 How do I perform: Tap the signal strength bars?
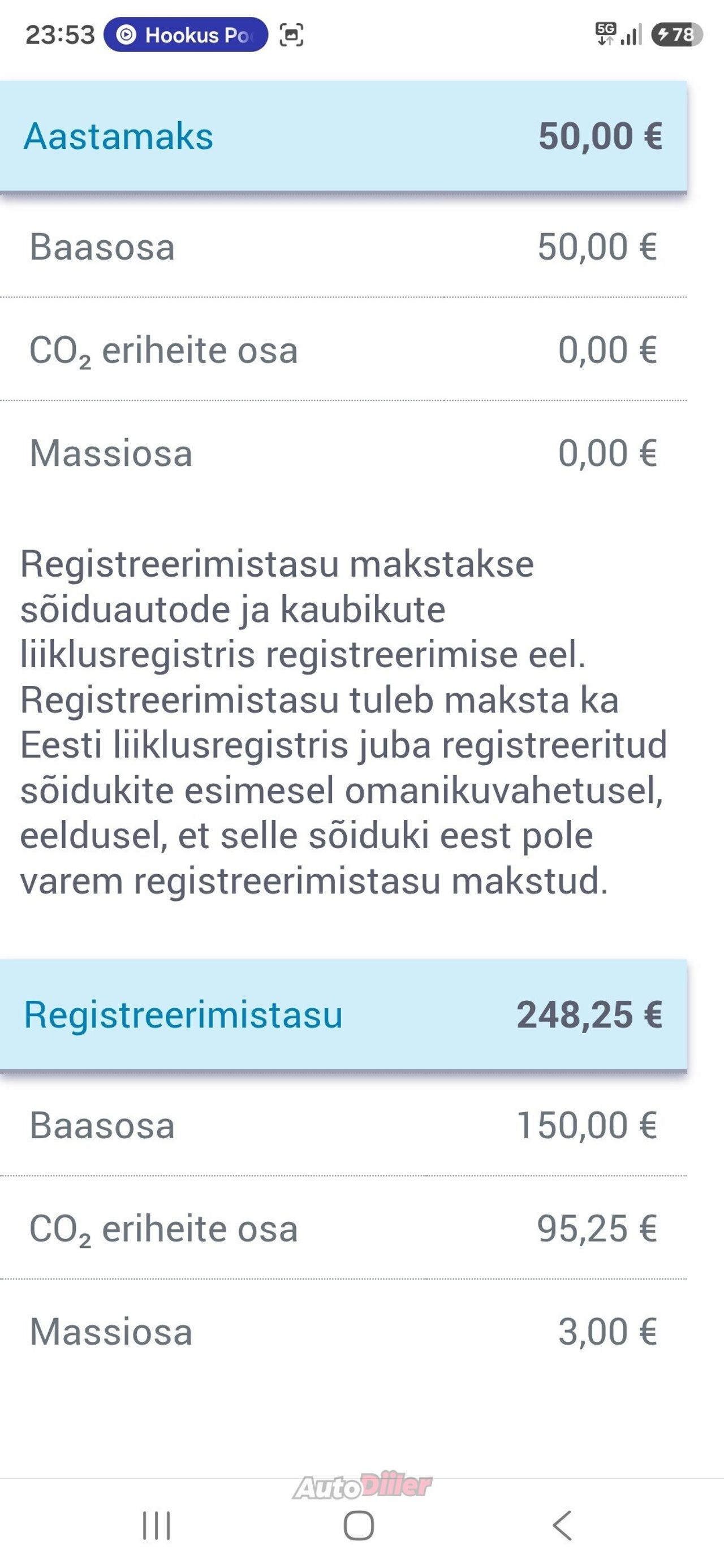[x=631, y=34]
